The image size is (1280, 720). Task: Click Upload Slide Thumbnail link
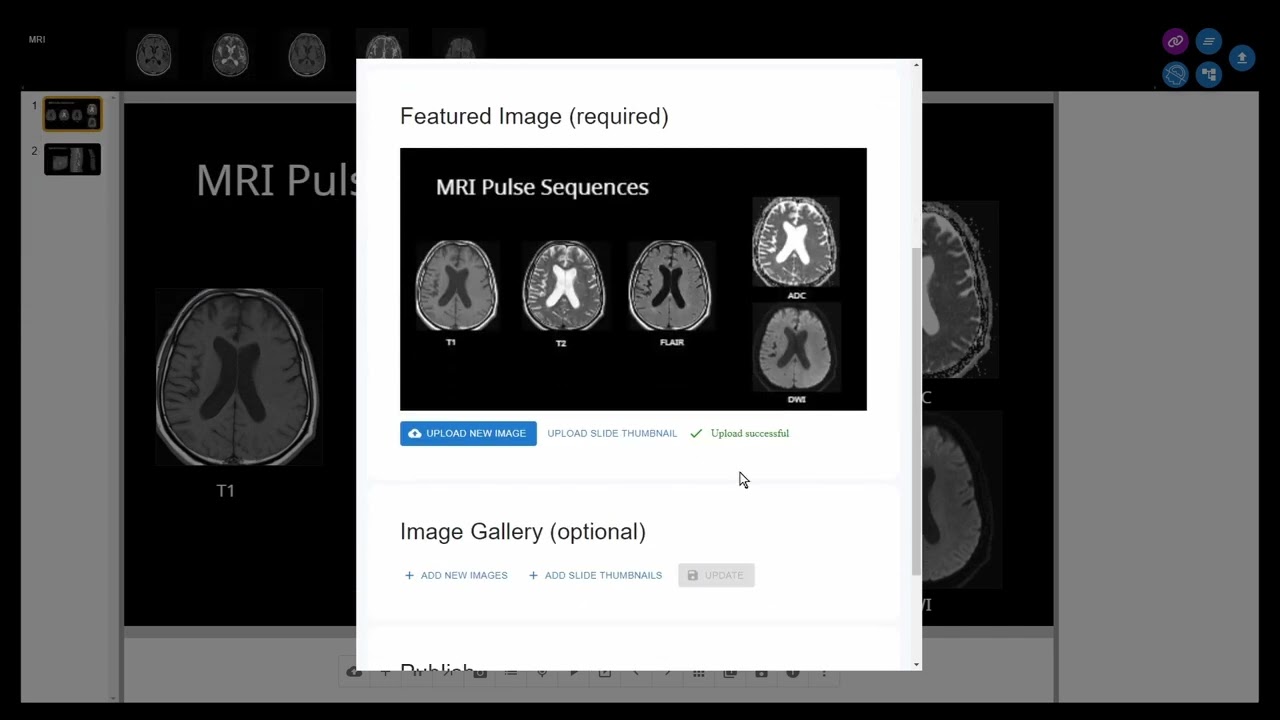612,433
